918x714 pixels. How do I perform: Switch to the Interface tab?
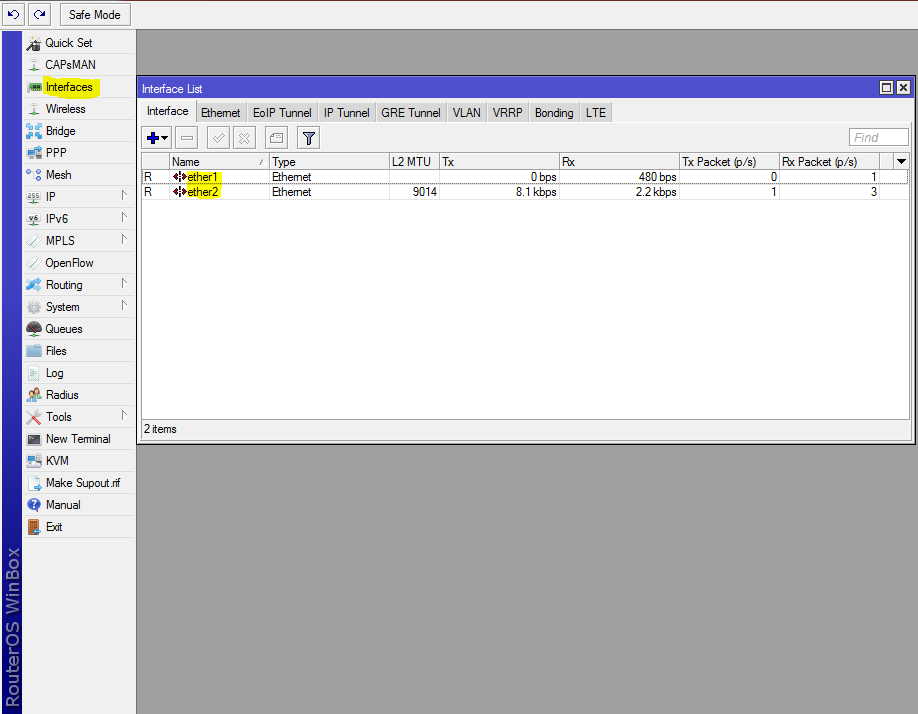pos(167,111)
